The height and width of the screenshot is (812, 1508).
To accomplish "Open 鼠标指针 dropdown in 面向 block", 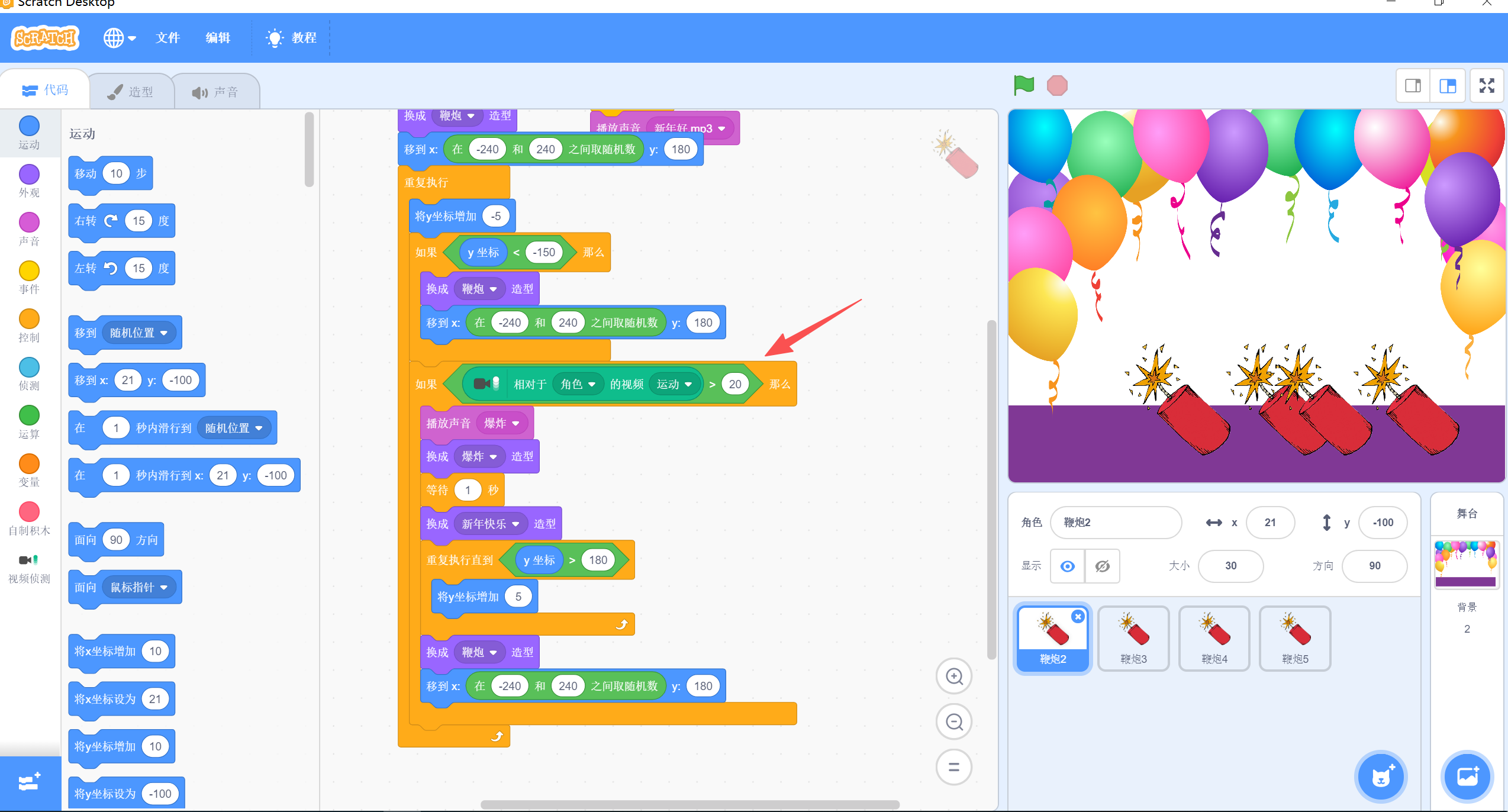I will (164, 588).
